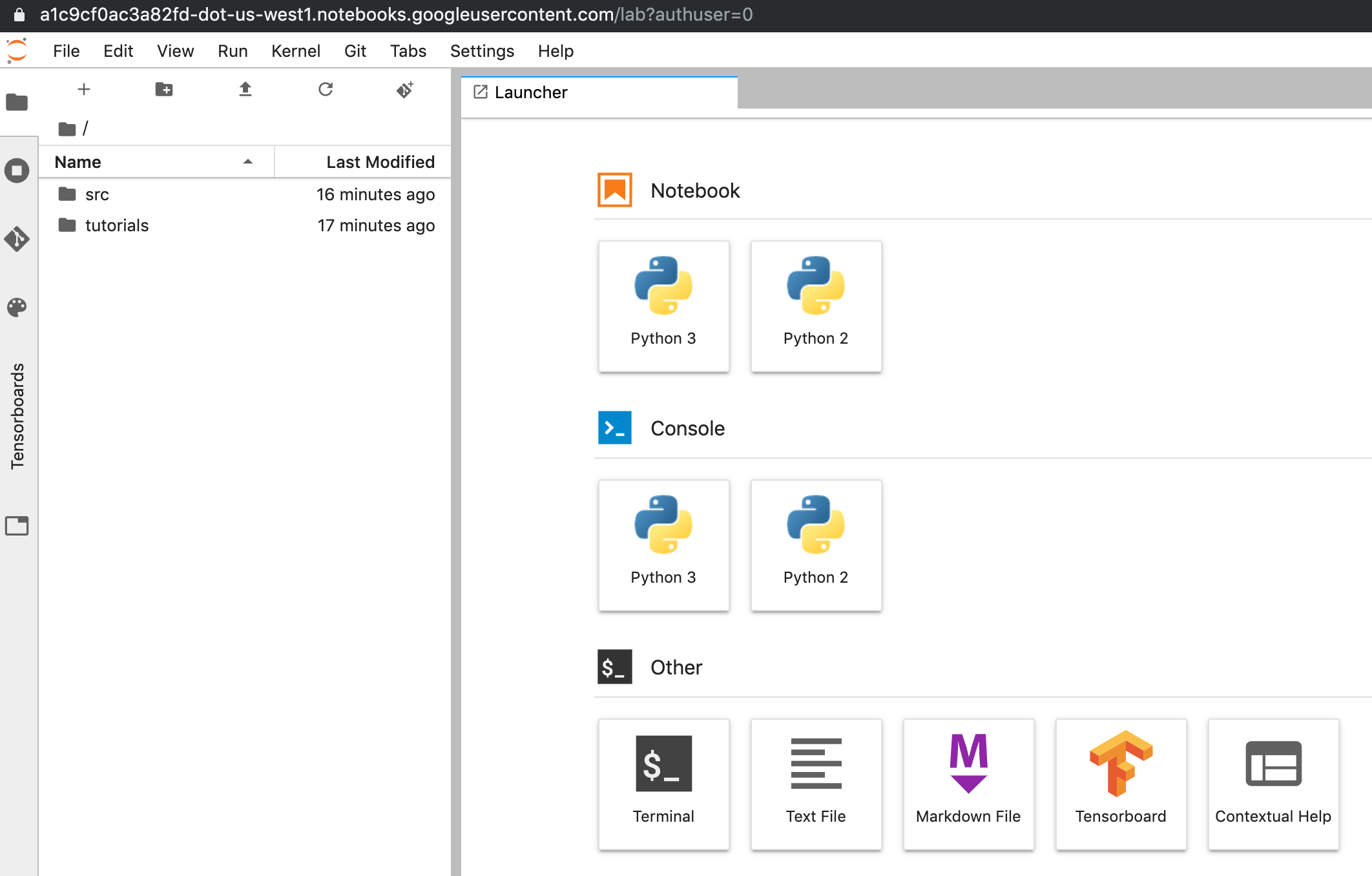Viewport: 1372px width, 876px height.
Task: Launch a Python 2 console
Action: point(816,545)
